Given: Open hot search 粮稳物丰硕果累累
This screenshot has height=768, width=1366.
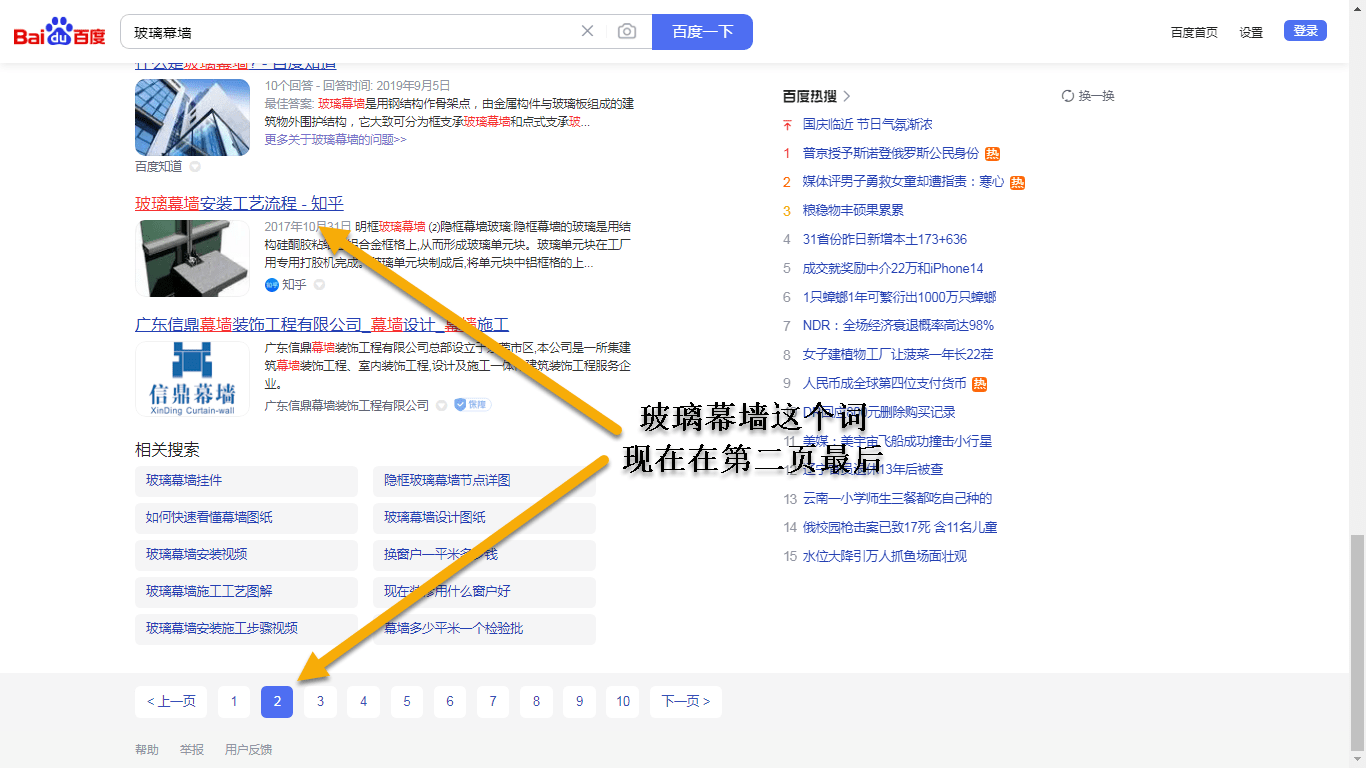Looking at the screenshot, I should [x=853, y=211].
